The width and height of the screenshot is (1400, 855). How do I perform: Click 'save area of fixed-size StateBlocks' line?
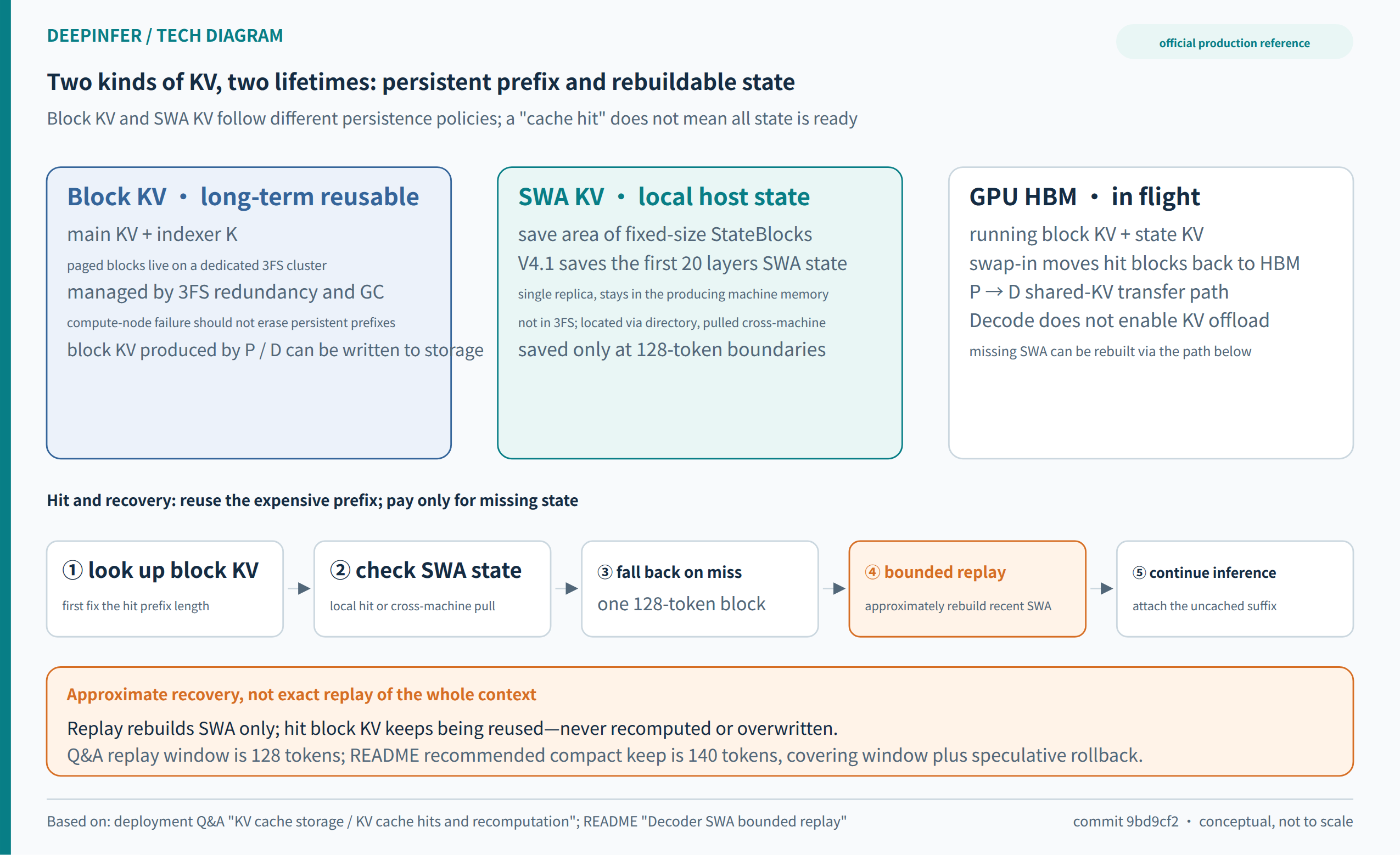(665, 234)
